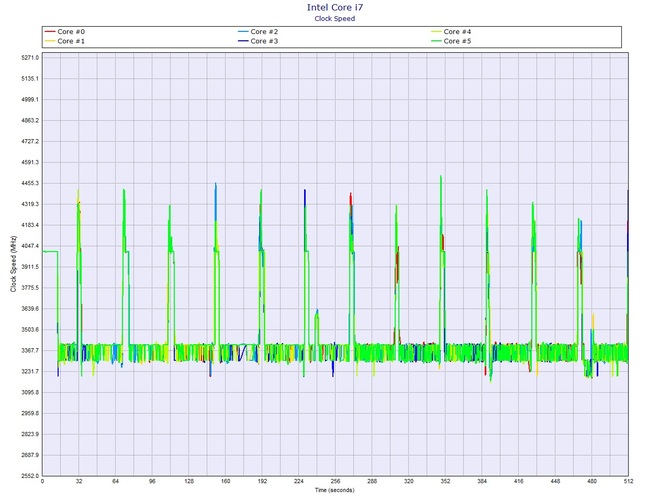Click the Core #3 legend label

pyautogui.click(x=264, y=41)
